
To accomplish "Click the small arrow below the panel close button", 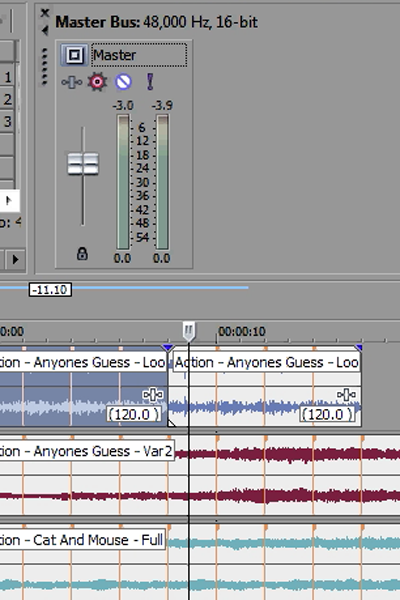I will pos(45,30).
